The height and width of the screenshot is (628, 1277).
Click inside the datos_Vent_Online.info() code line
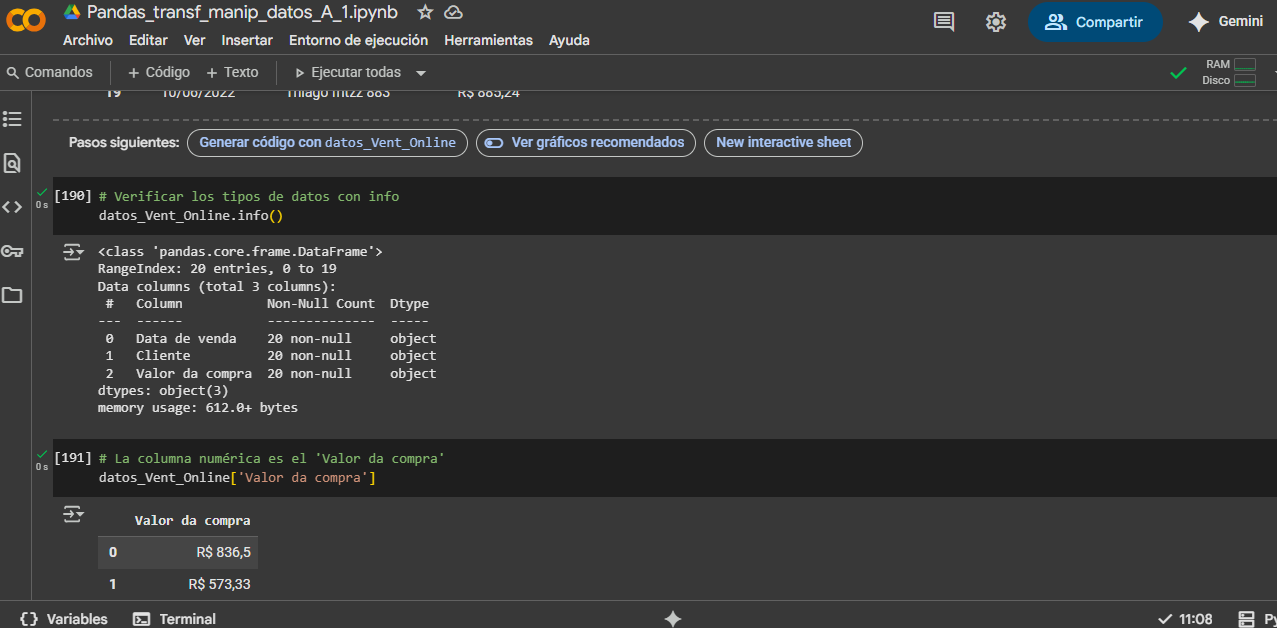[190, 215]
